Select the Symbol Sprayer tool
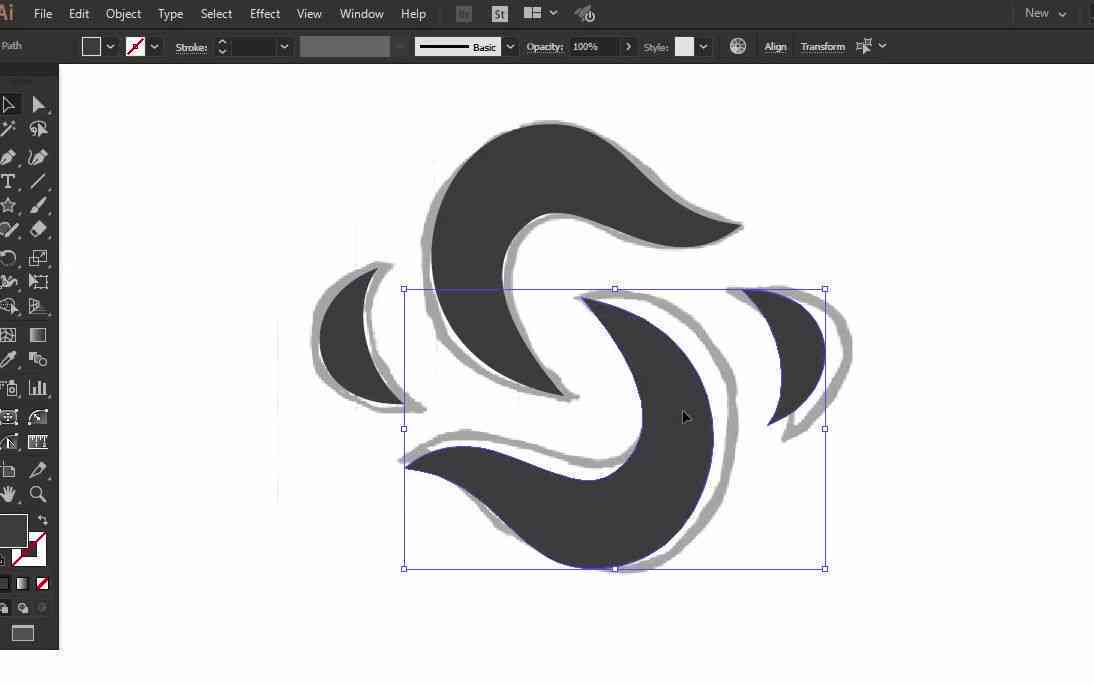1094x684 pixels. click(x=8, y=388)
